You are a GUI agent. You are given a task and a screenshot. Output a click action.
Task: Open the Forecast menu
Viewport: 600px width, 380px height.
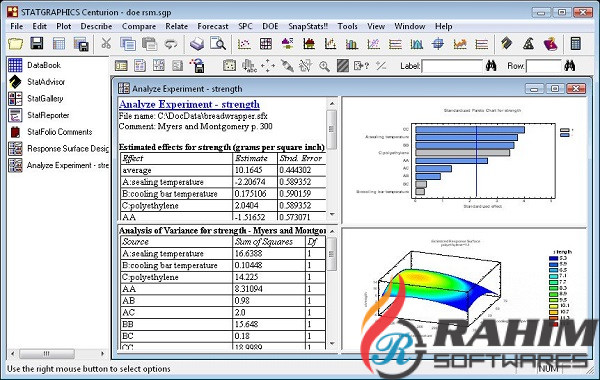pos(213,26)
